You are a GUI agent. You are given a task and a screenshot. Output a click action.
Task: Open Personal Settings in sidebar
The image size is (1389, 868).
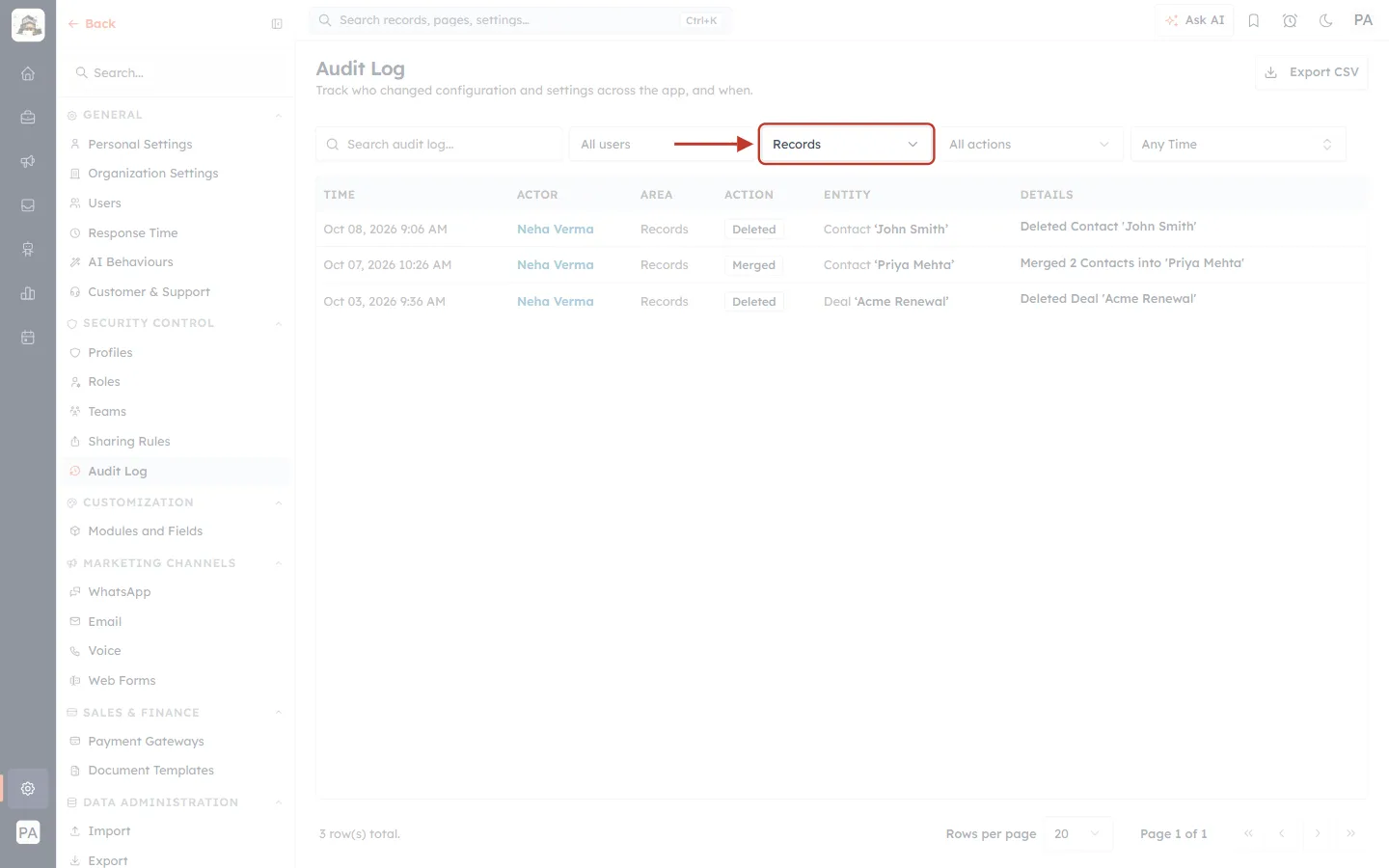point(140,145)
